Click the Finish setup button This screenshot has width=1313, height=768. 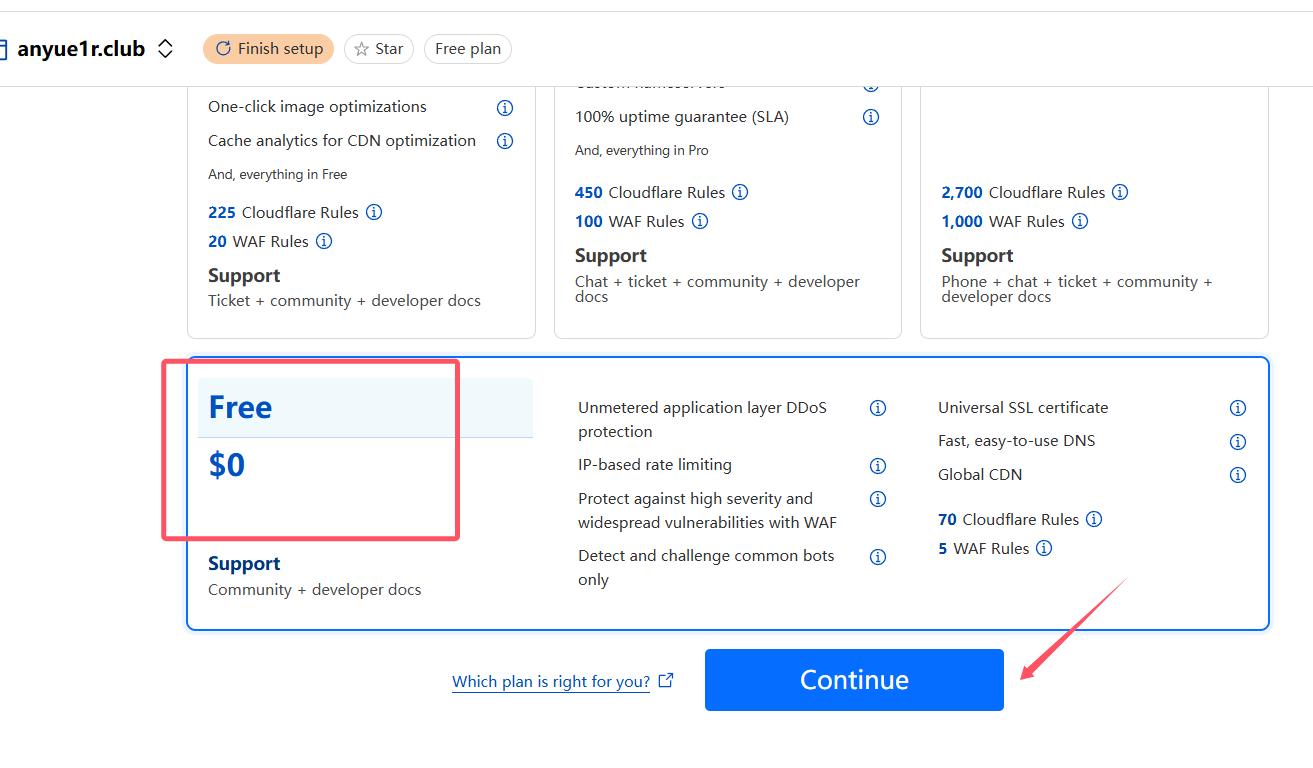coord(269,49)
